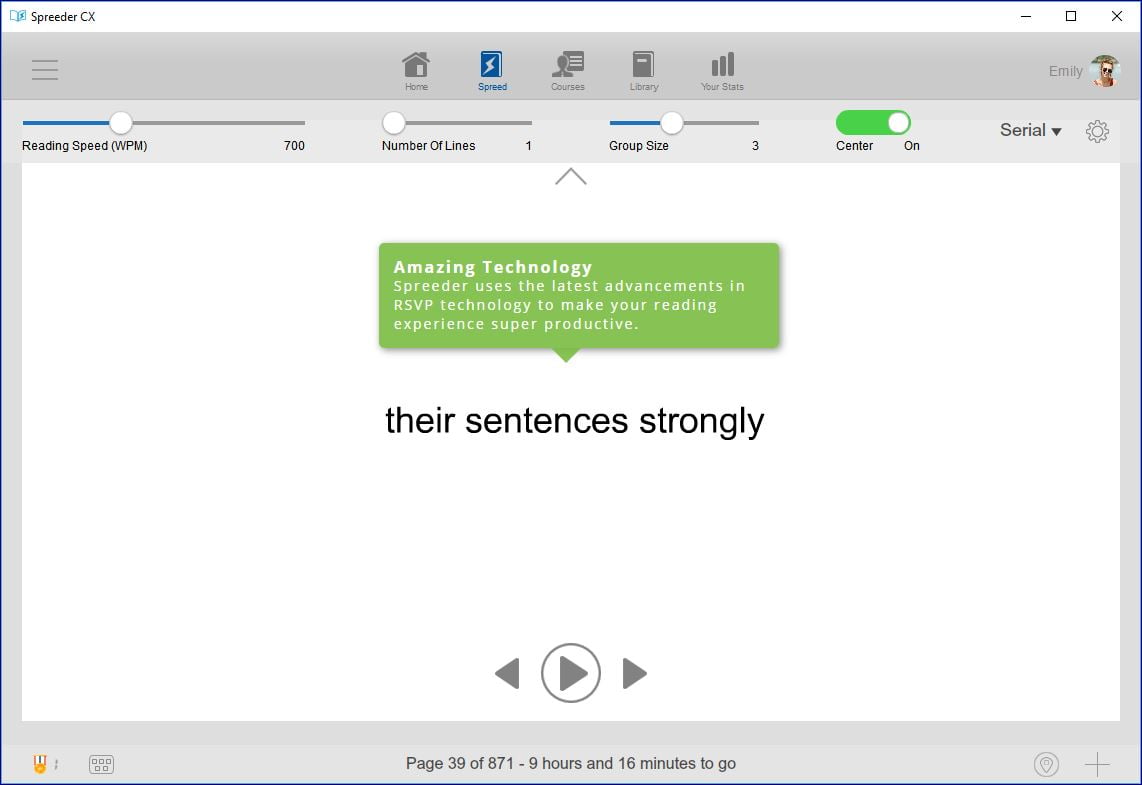Open the hamburger menu icon
Viewport: 1142px width, 785px height.
pyautogui.click(x=45, y=70)
